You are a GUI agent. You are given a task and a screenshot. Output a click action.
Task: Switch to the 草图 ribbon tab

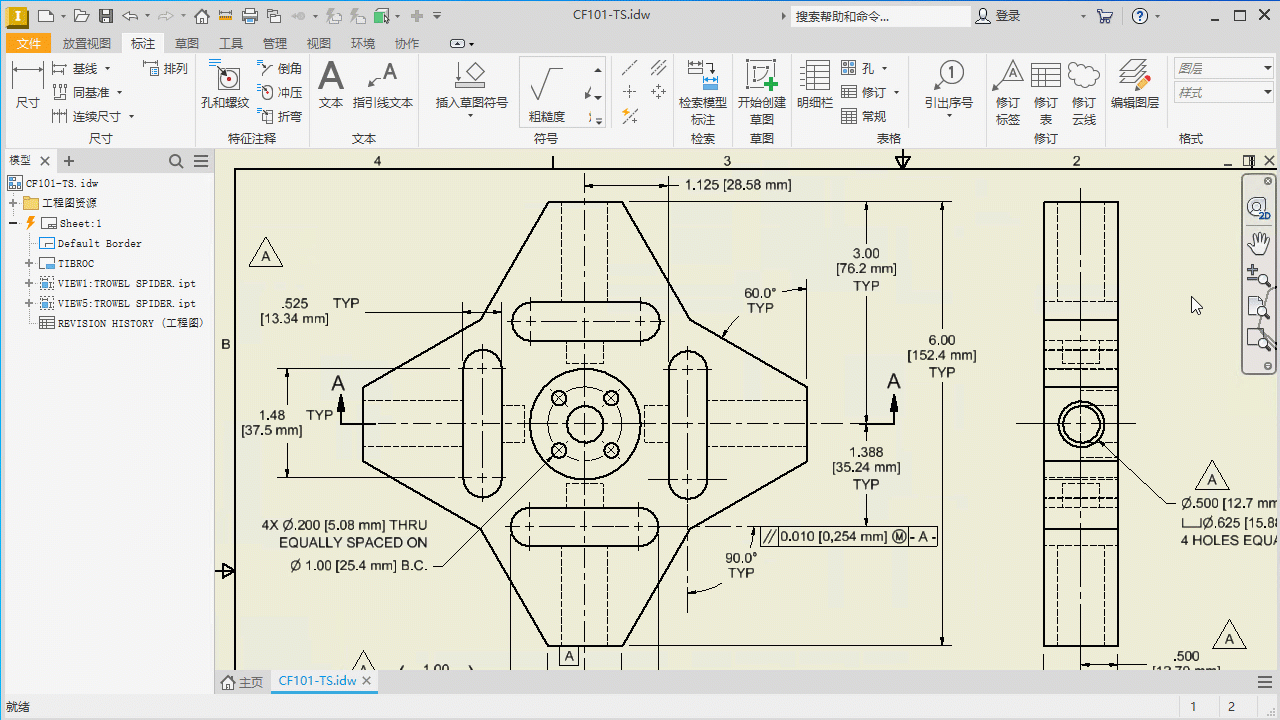pos(187,43)
